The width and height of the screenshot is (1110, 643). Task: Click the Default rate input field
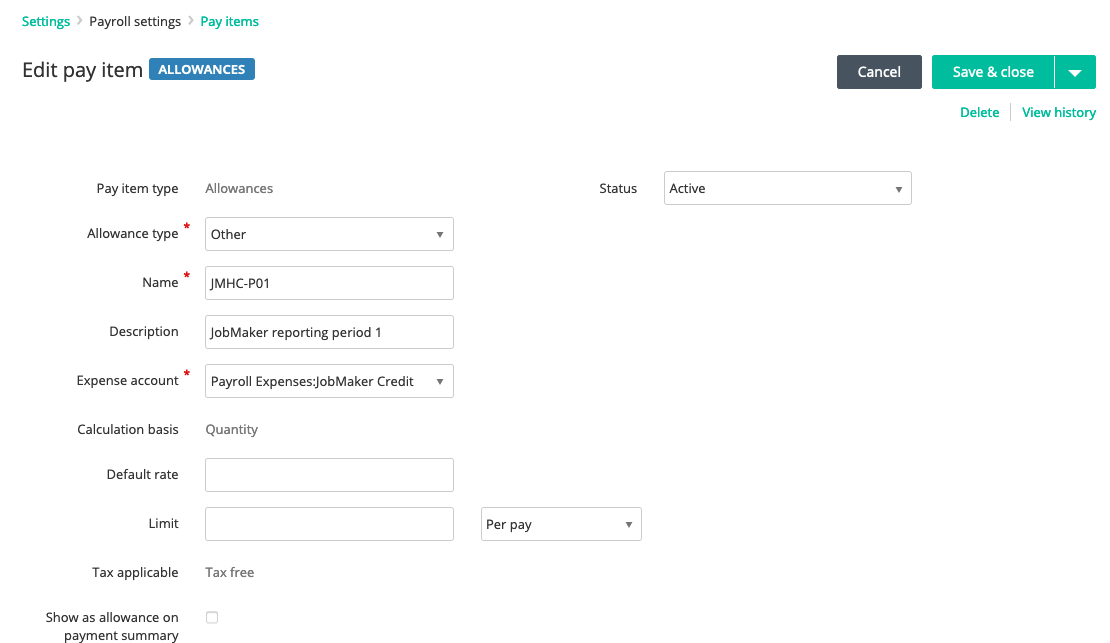click(329, 475)
